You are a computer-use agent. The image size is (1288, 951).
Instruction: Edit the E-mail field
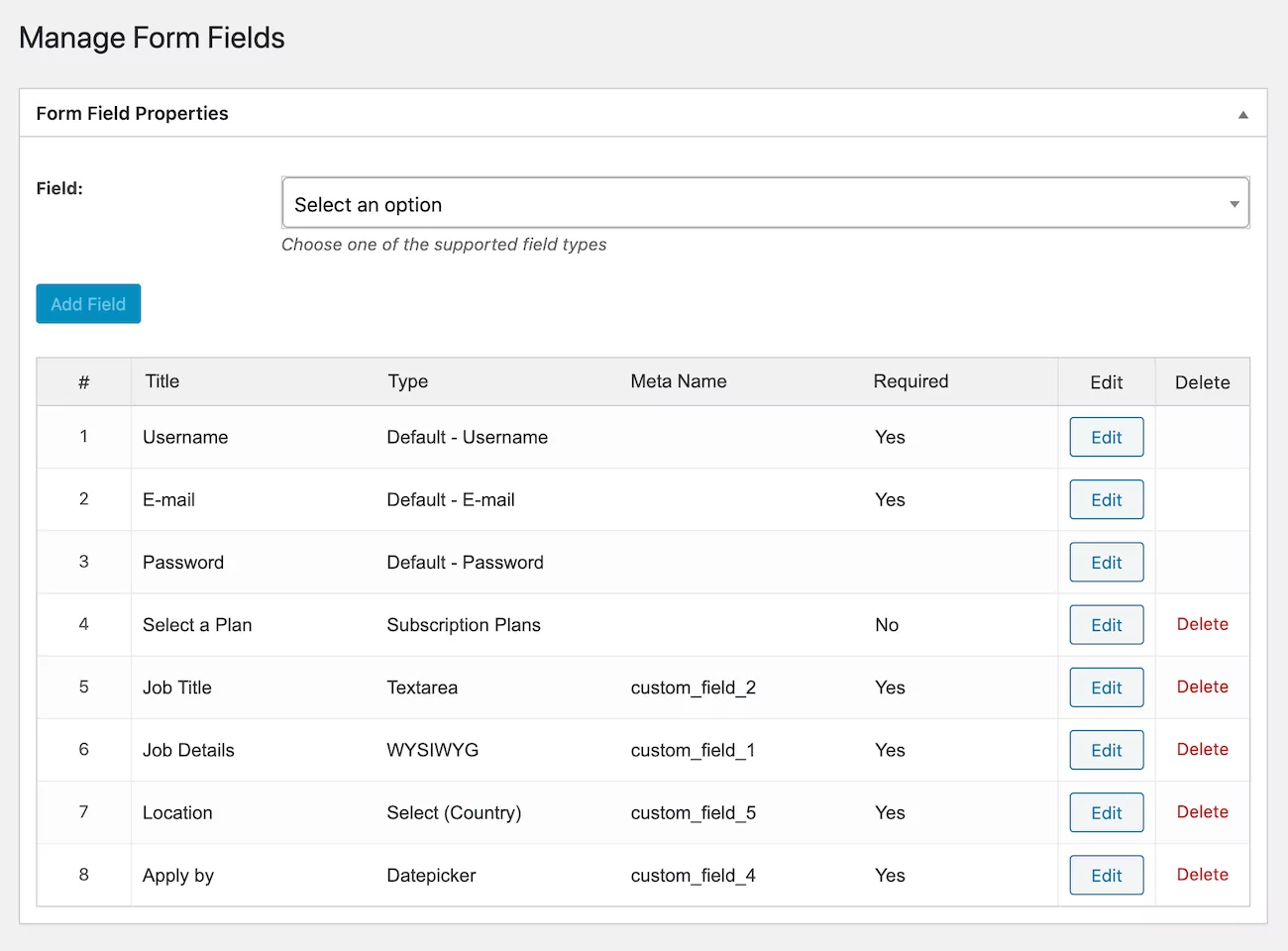pyautogui.click(x=1106, y=499)
